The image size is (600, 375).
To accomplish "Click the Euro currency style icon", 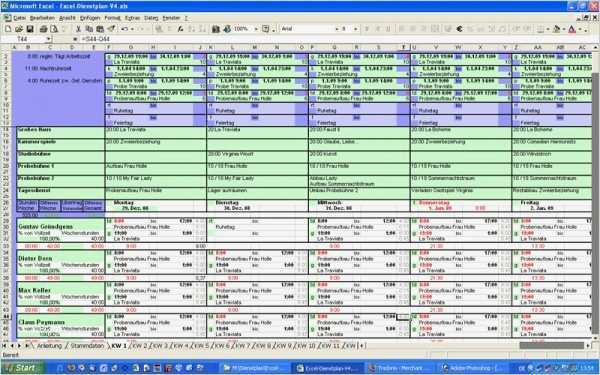I will [x=460, y=29].
